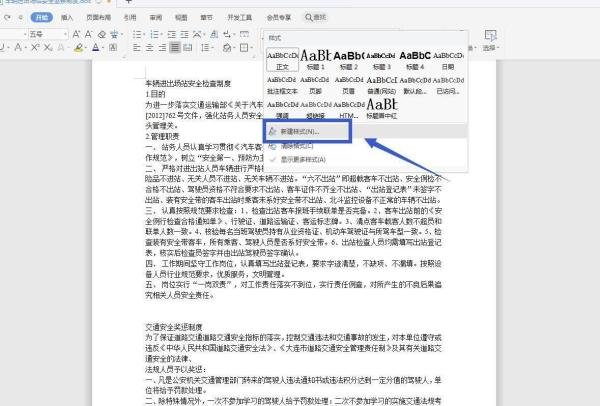The image size is (600, 406).
Task: Apply the 批注框文本 style
Action: point(282,85)
